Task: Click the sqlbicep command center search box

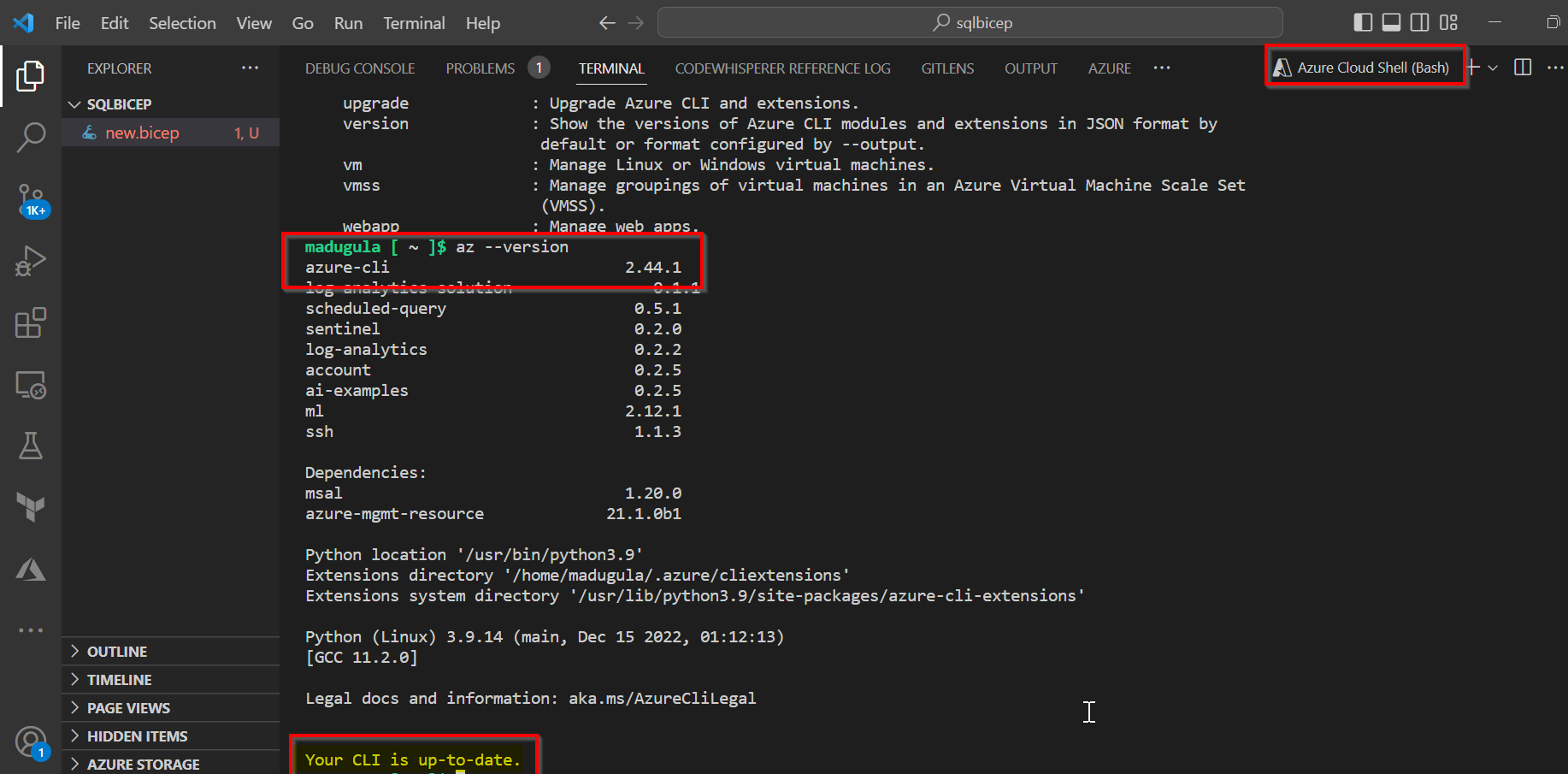Action: (970, 23)
